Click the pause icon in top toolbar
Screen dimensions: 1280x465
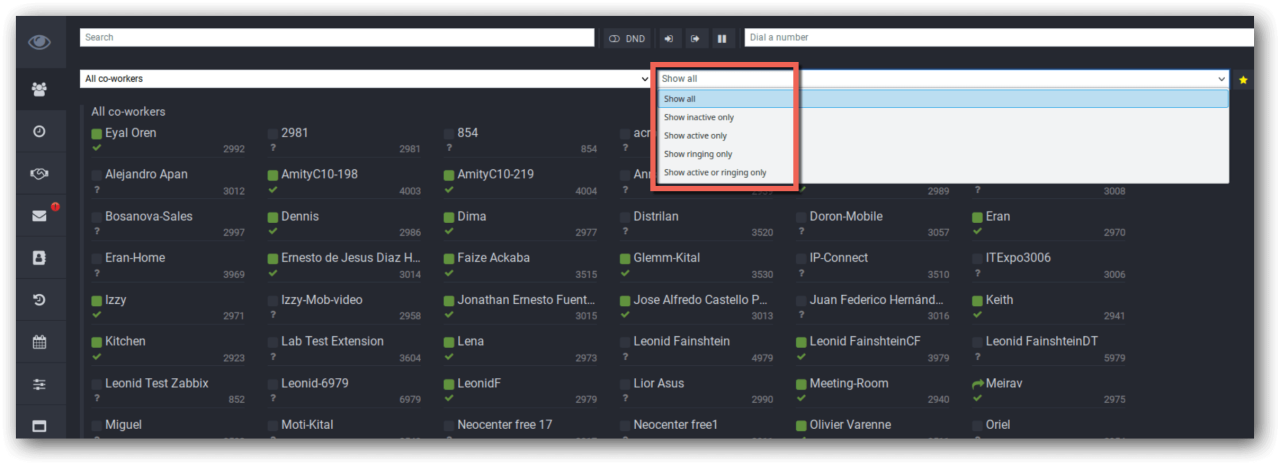tap(721, 38)
